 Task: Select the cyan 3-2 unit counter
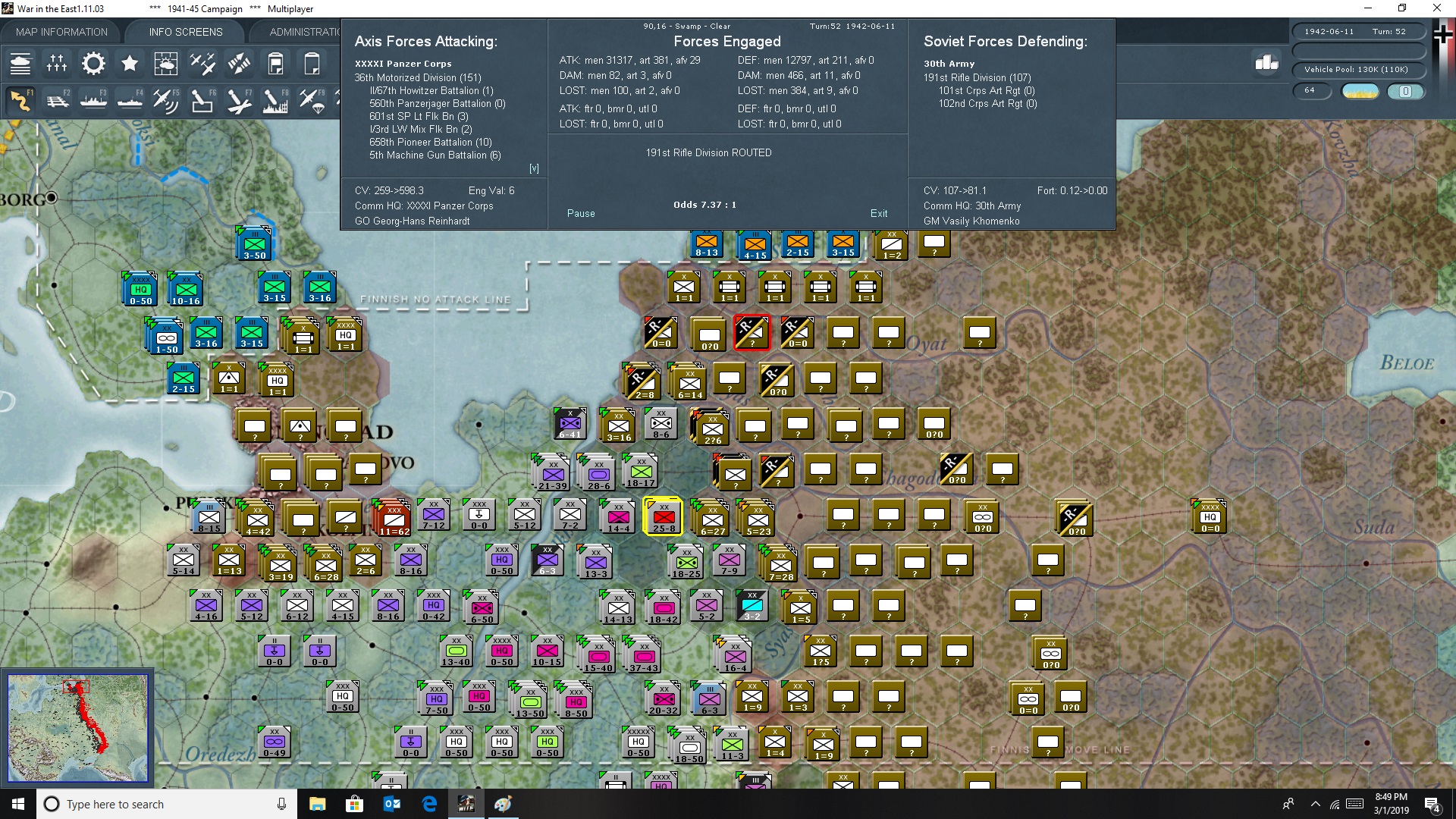pos(752,607)
